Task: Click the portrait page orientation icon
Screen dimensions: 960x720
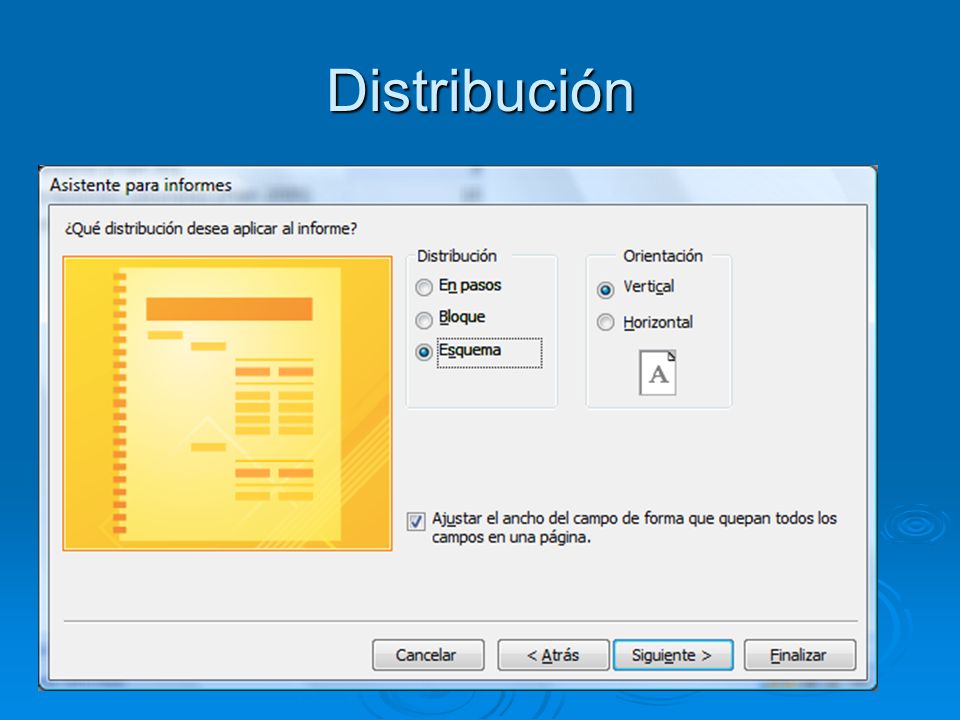Action: pos(658,373)
